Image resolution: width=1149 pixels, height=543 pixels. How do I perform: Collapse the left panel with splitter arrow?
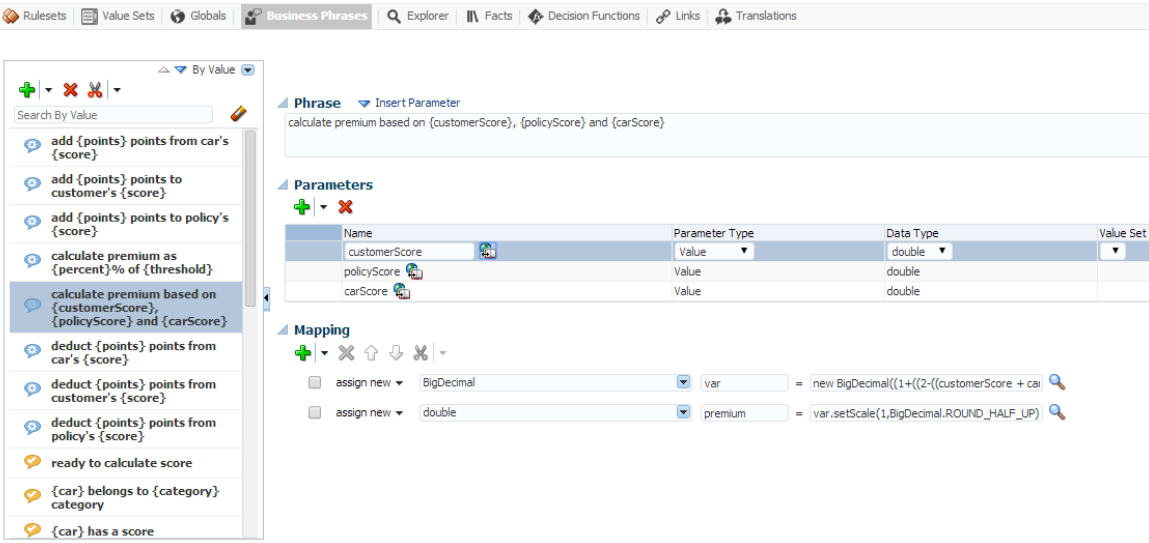click(x=266, y=298)
